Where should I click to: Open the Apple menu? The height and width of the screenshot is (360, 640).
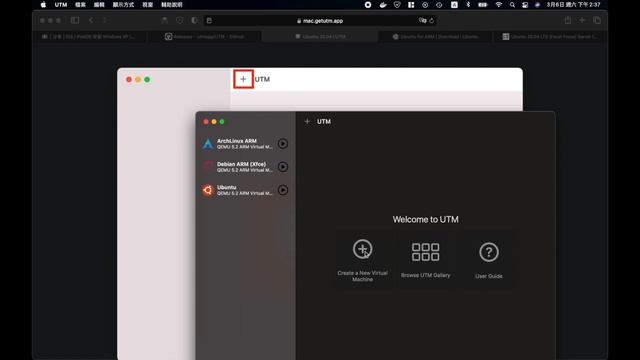coord(43,5)
